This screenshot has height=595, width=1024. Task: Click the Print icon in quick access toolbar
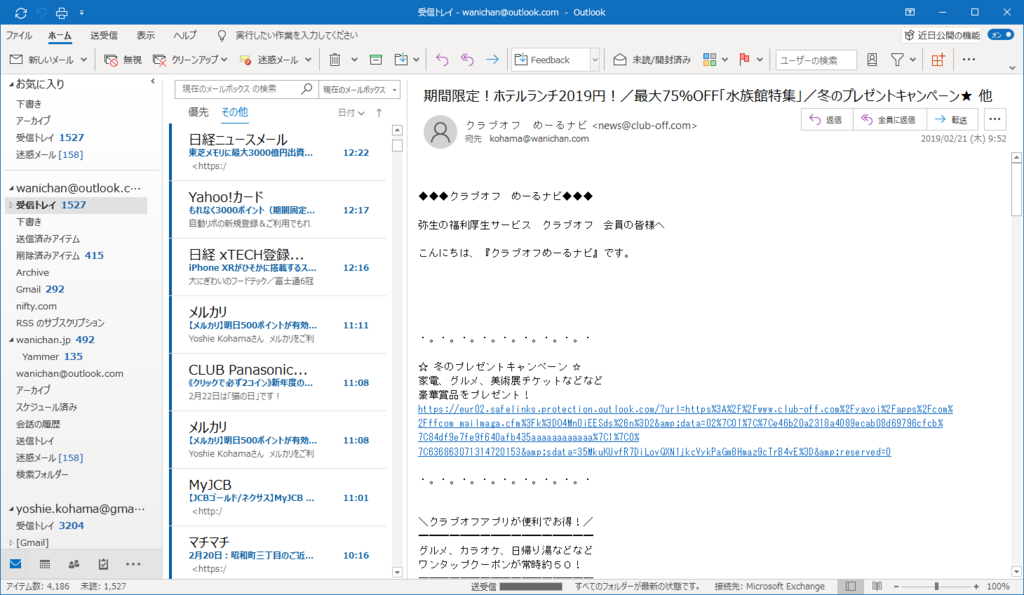click(x=61, y=12)
